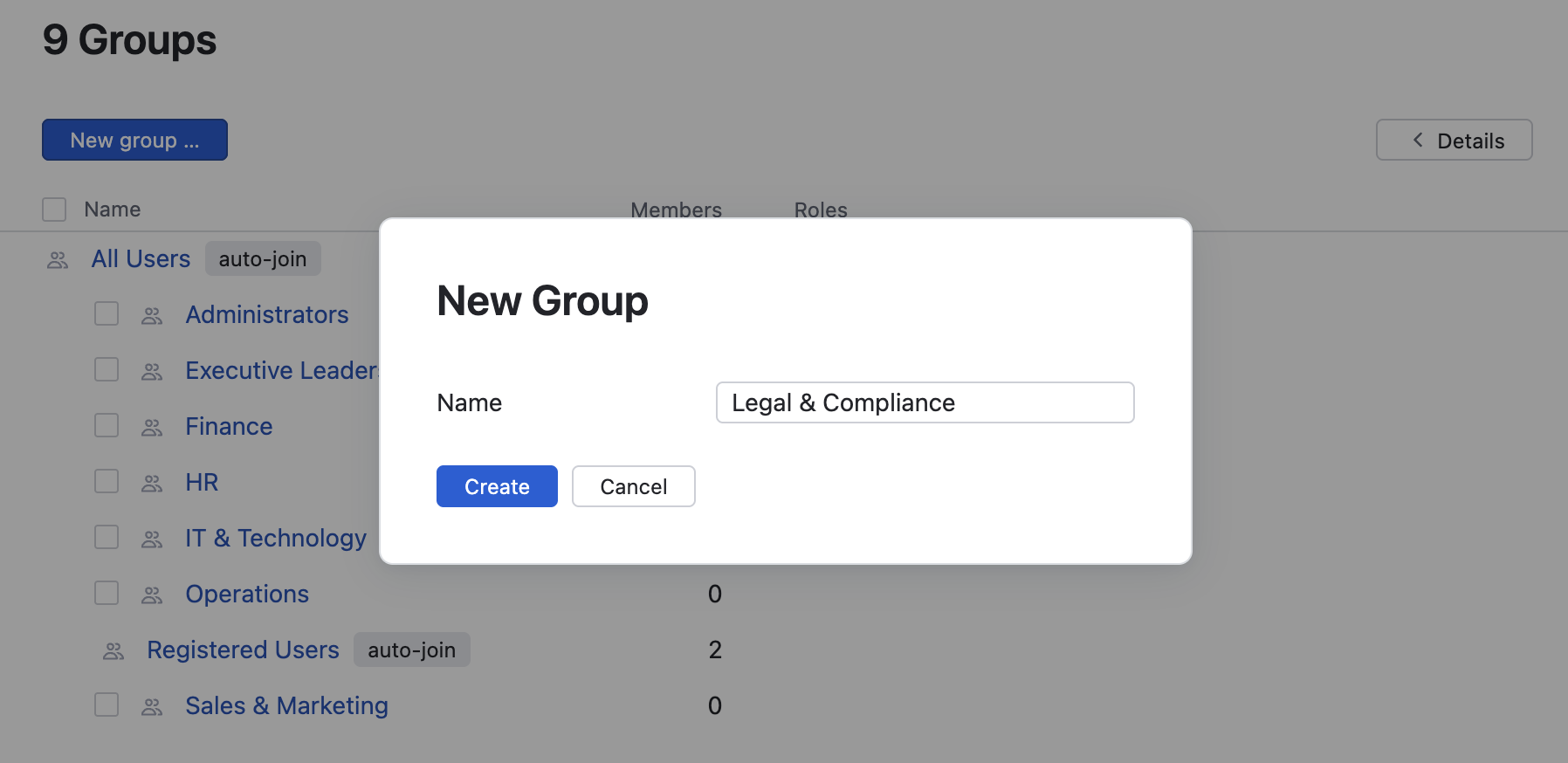Focus the group Name text field
The image size is (1568, 763).
click(x=925, y=402)
